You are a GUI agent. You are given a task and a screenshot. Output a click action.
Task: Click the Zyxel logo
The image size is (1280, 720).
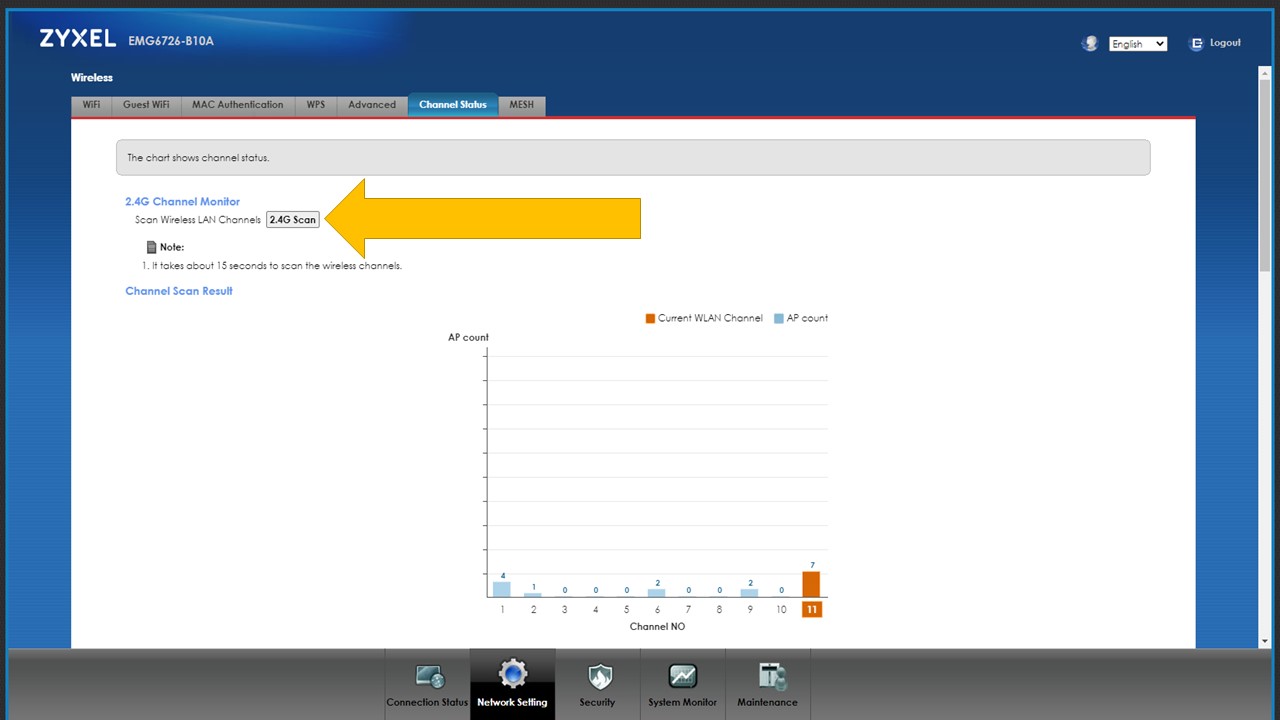tap(78, 39)
